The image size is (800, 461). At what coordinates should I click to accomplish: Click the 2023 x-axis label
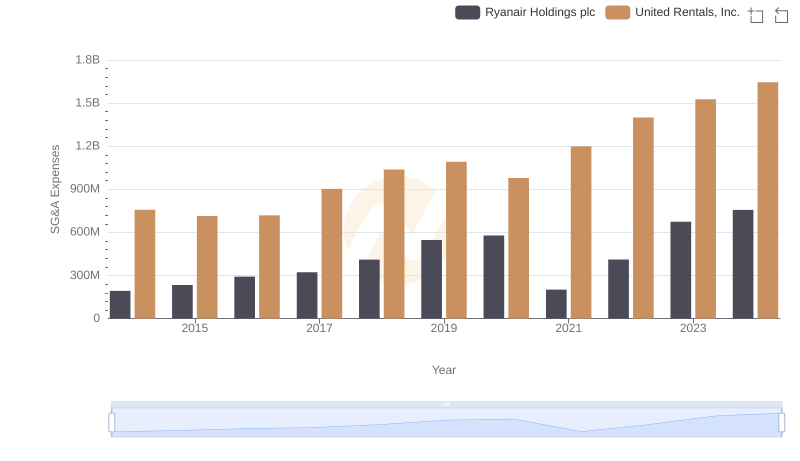point(693,328)
